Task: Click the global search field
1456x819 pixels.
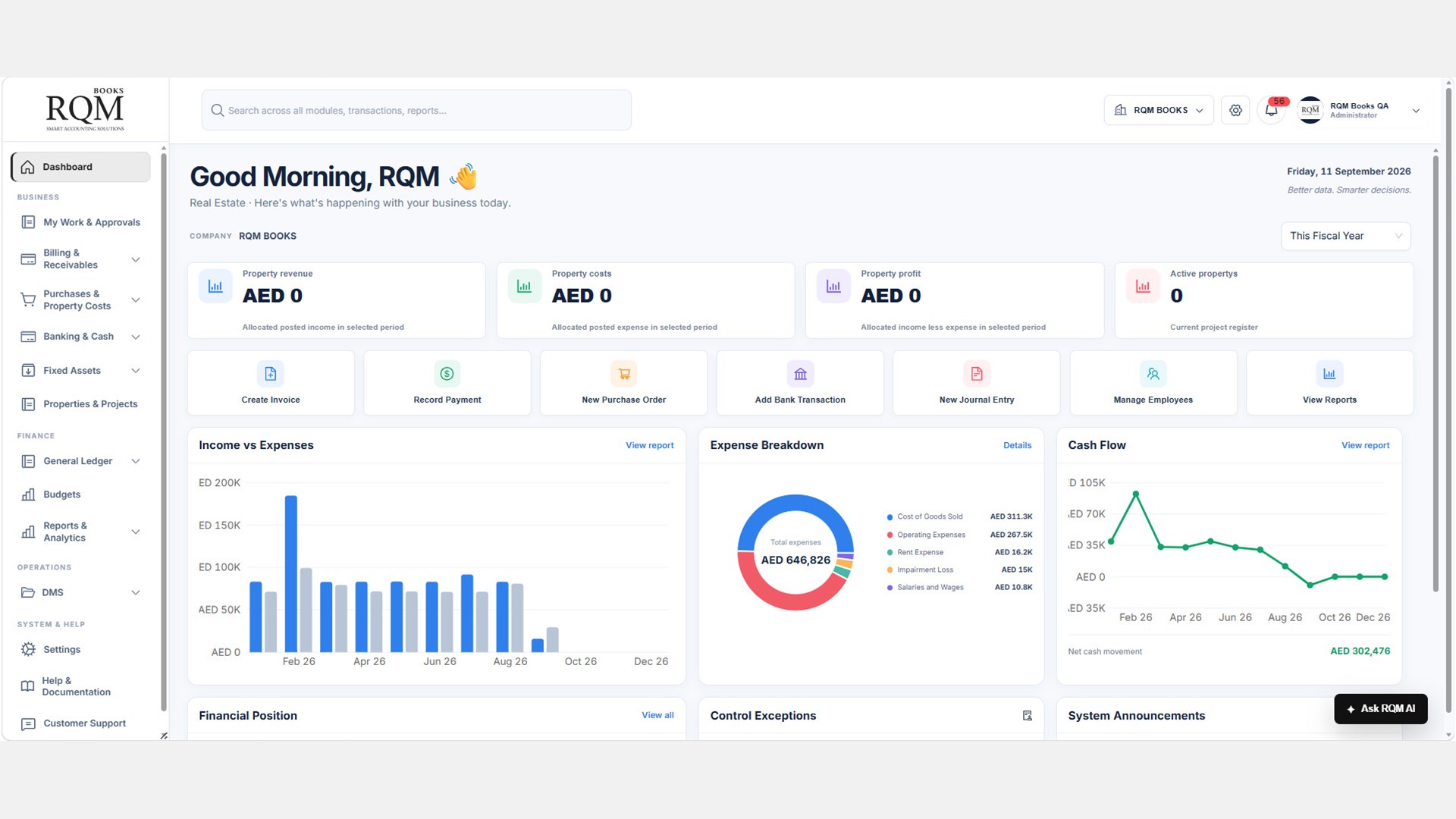Action: click(416, 111)
